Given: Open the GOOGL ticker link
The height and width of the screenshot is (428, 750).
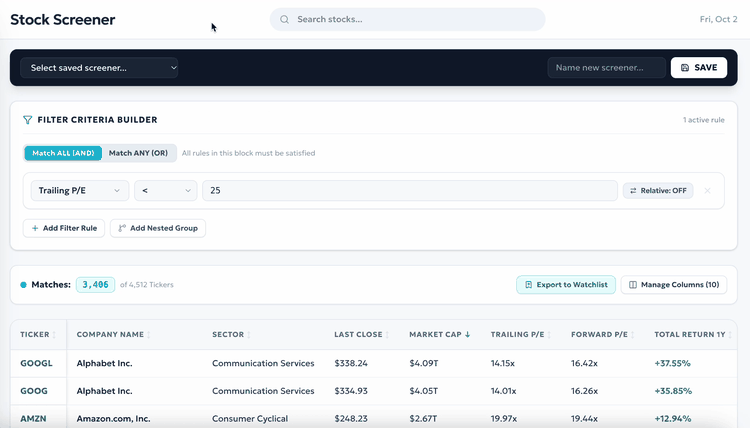Looking at the screenshot, I should pyautogui.click(x=36, y=363).
